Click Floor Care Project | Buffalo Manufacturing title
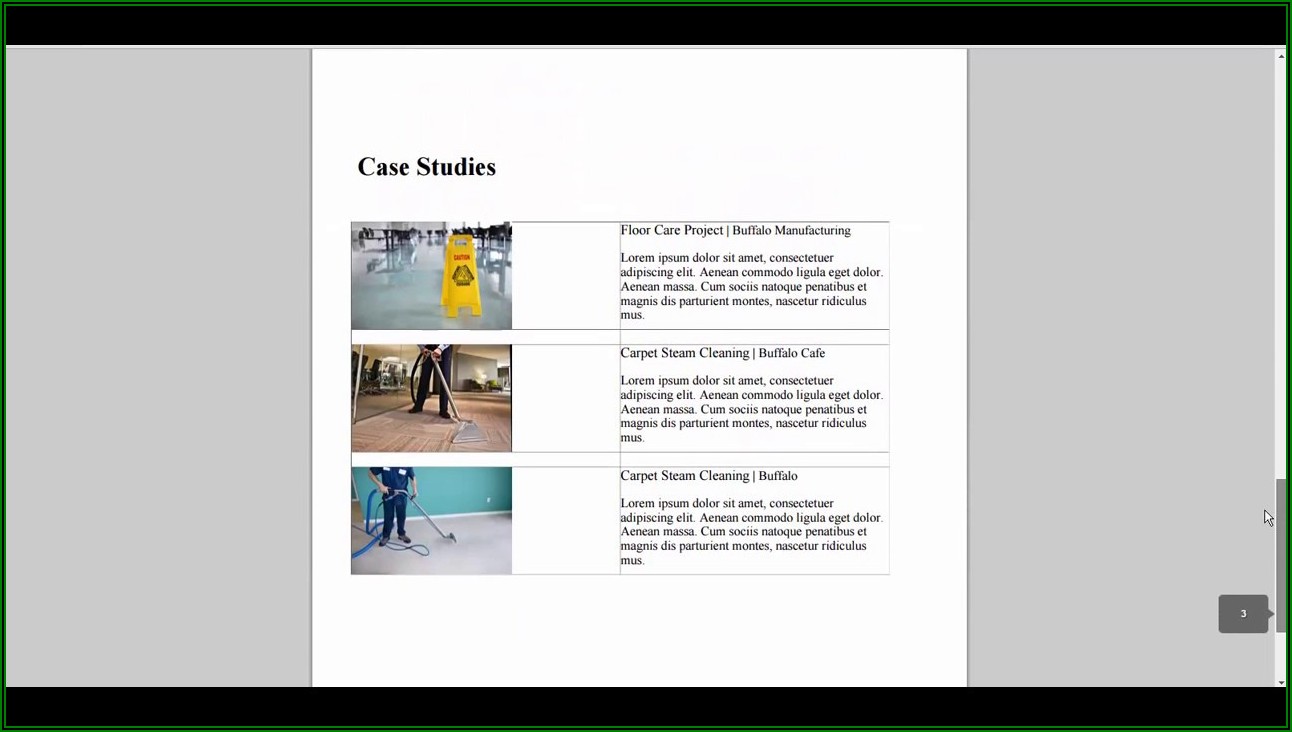This screenshot has width=1292, height=732. point(735,231)
